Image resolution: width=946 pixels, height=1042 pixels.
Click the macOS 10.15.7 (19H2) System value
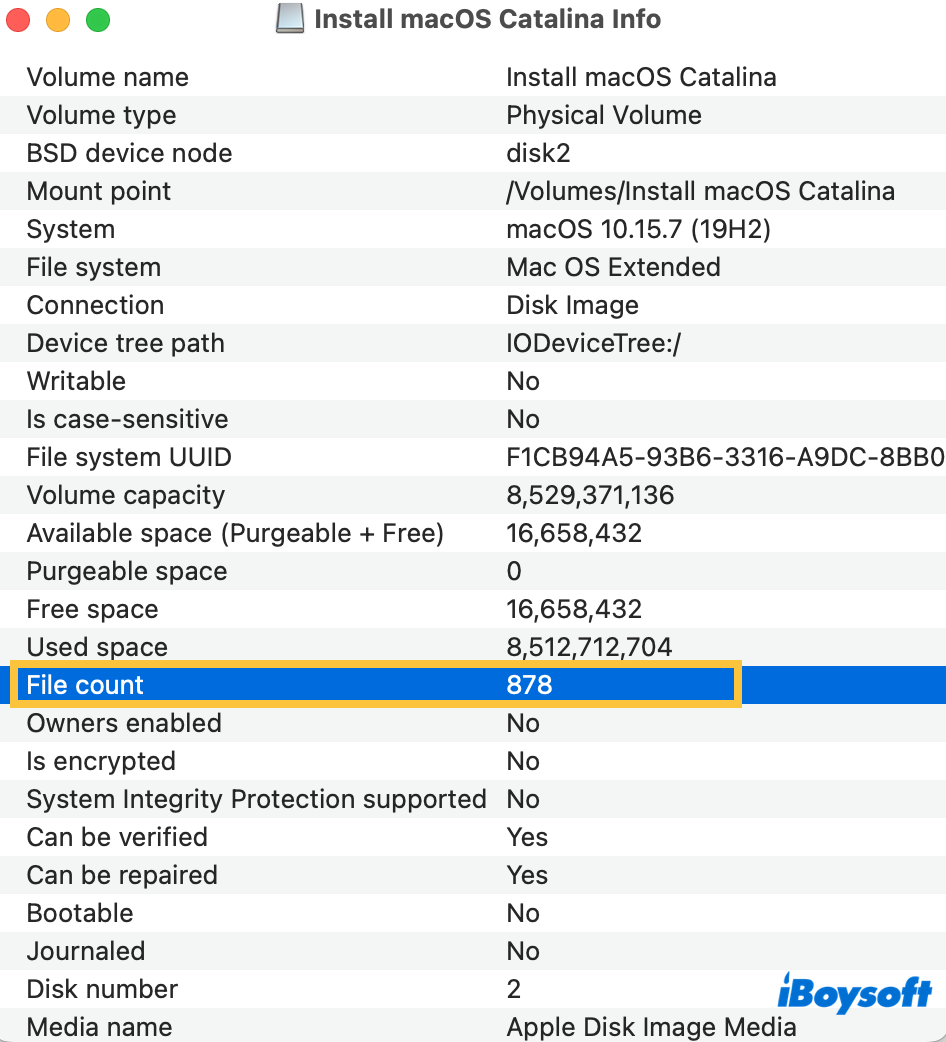(x=638, y=229)
